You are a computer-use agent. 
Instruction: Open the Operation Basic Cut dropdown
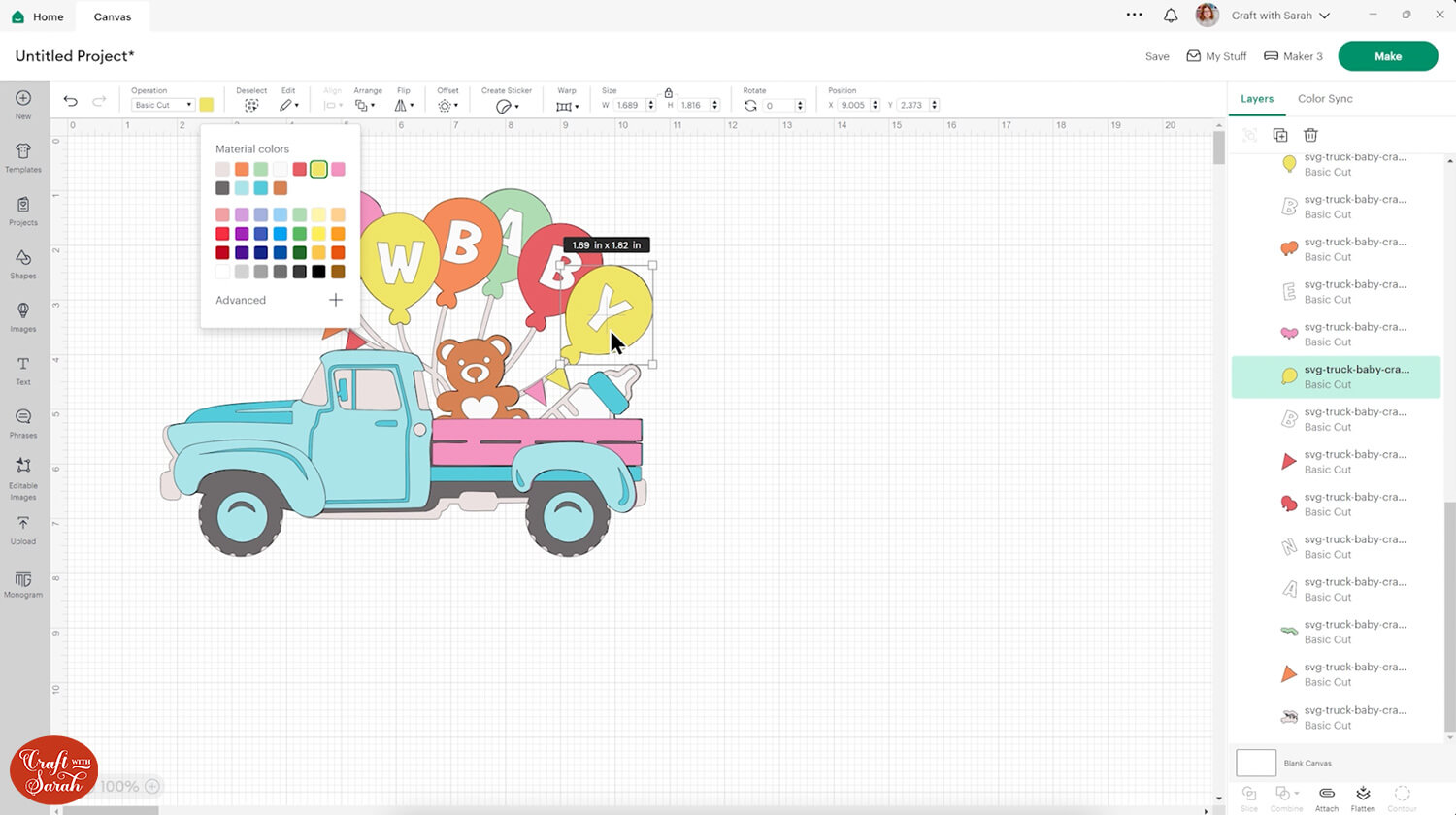click(162, 105)
